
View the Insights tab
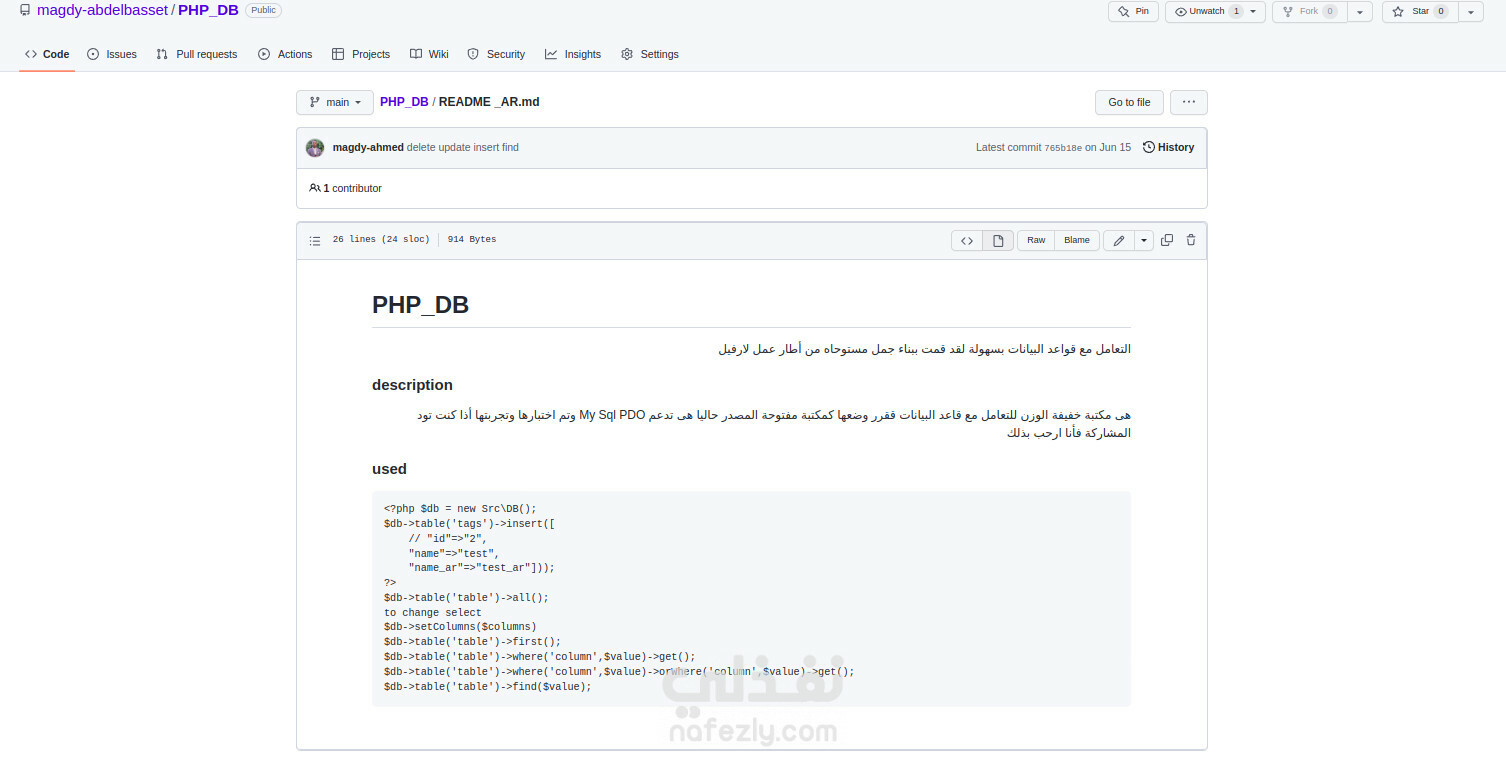point(573,54)
